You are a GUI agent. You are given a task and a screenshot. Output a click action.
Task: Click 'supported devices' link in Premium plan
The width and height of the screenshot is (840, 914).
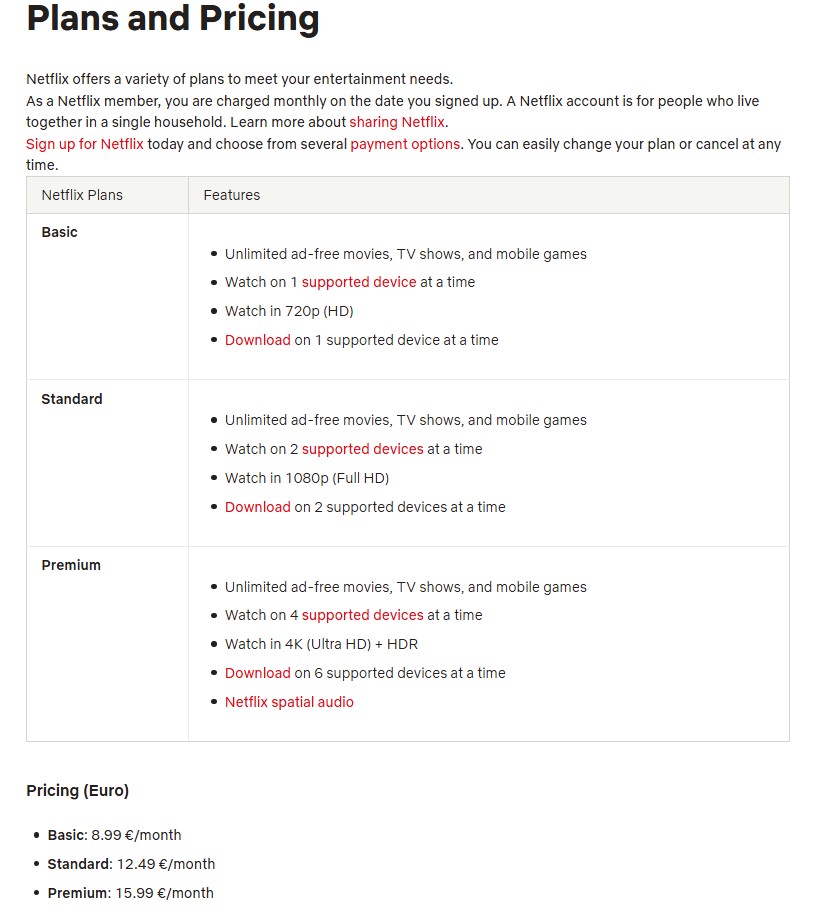click(363, 615)
